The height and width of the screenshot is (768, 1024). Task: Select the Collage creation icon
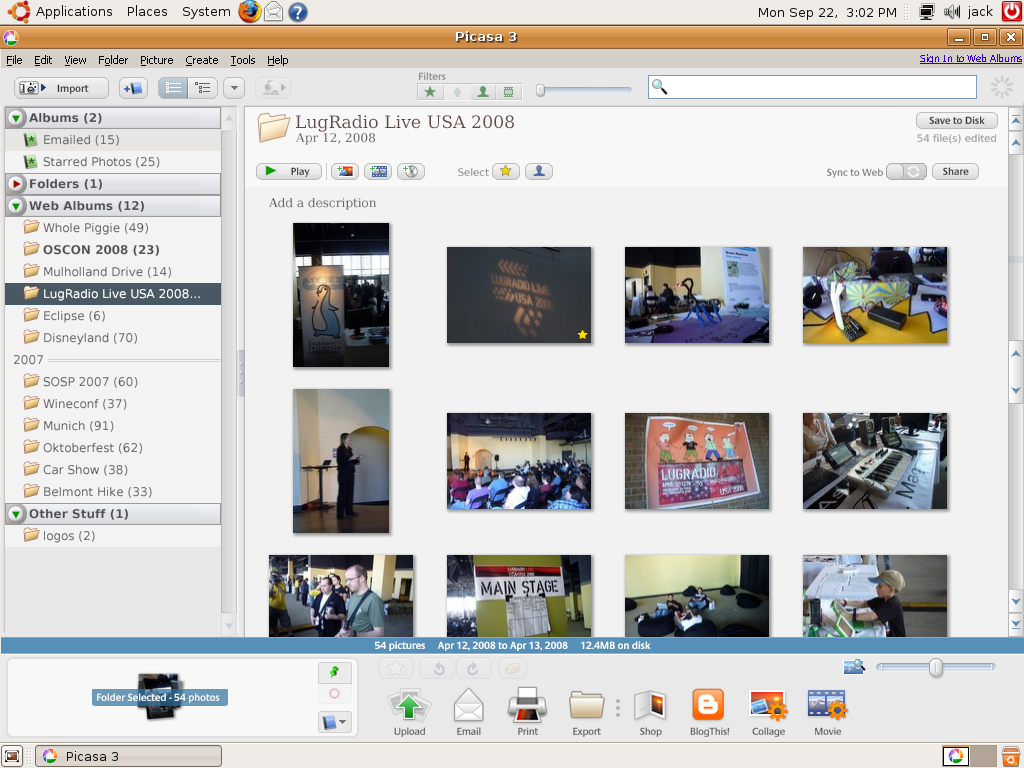pyautogui.click(x=768, y=710)
